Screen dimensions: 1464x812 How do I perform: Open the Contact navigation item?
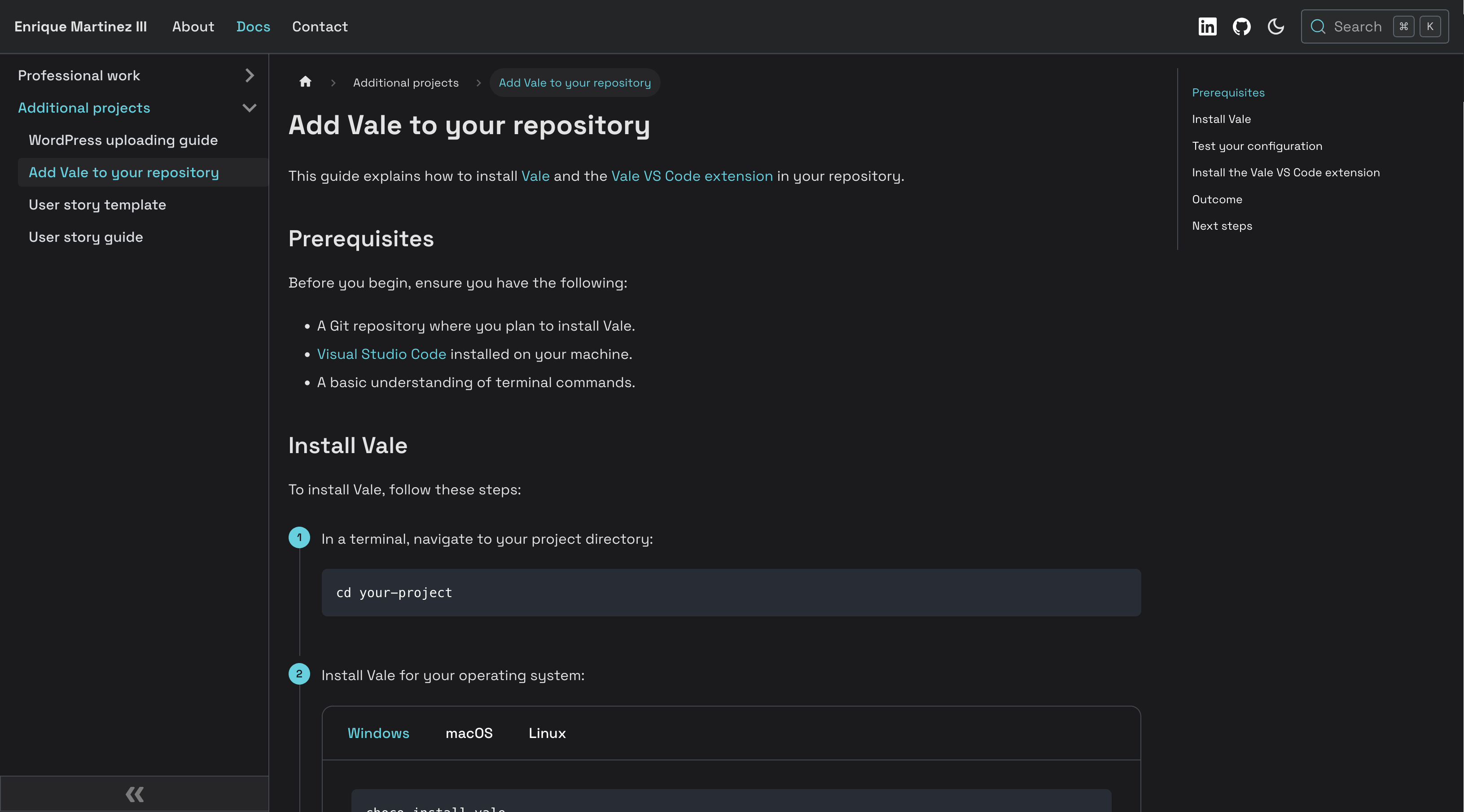pyautogui.click(x=320, y=27)
